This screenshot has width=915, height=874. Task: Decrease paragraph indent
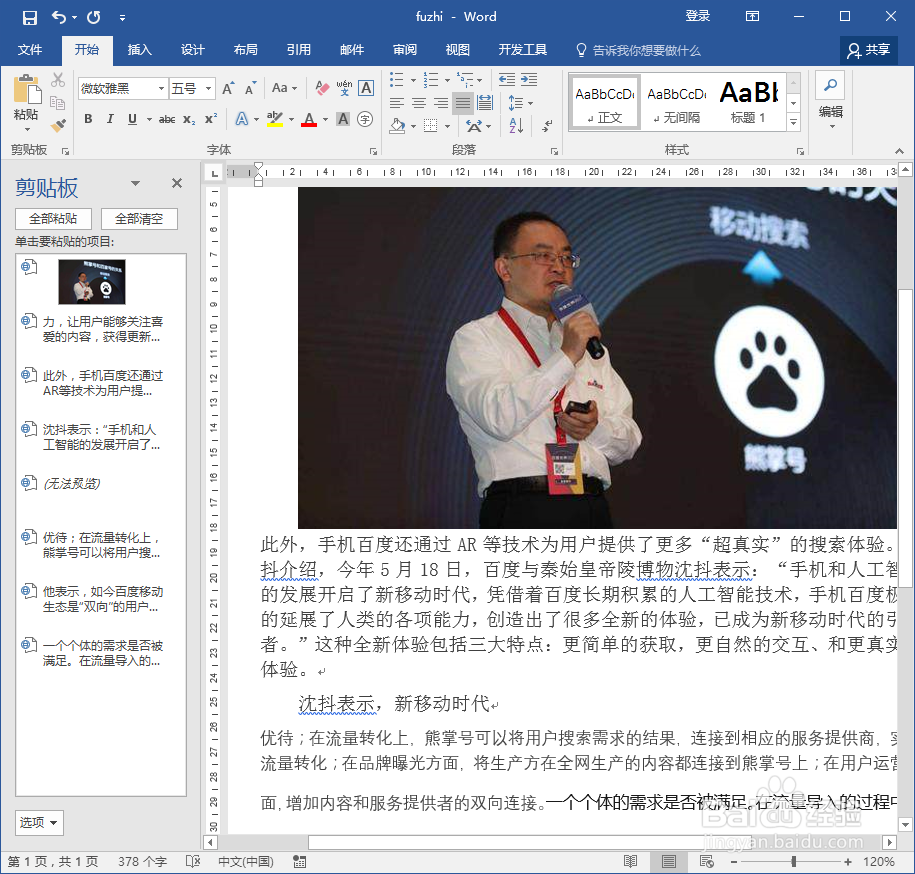pyautogui.click(x=507, y=80)
